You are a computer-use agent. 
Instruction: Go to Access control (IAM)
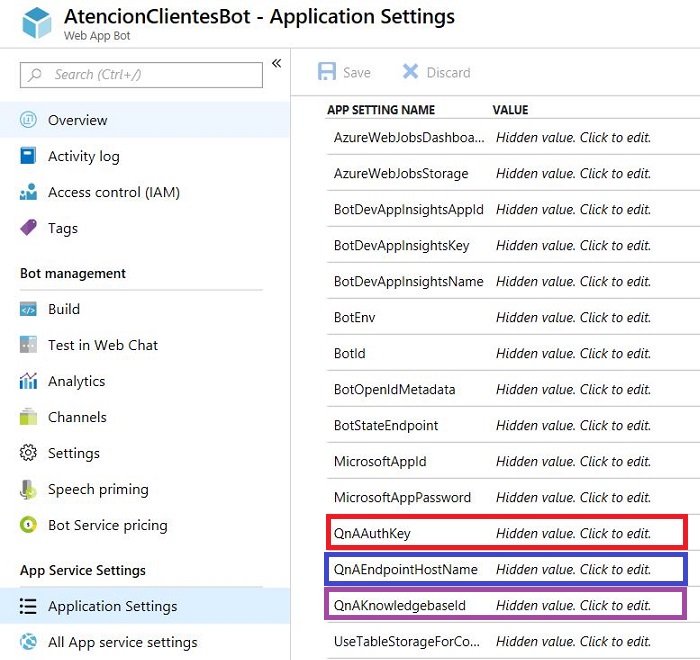click(145, 192)
